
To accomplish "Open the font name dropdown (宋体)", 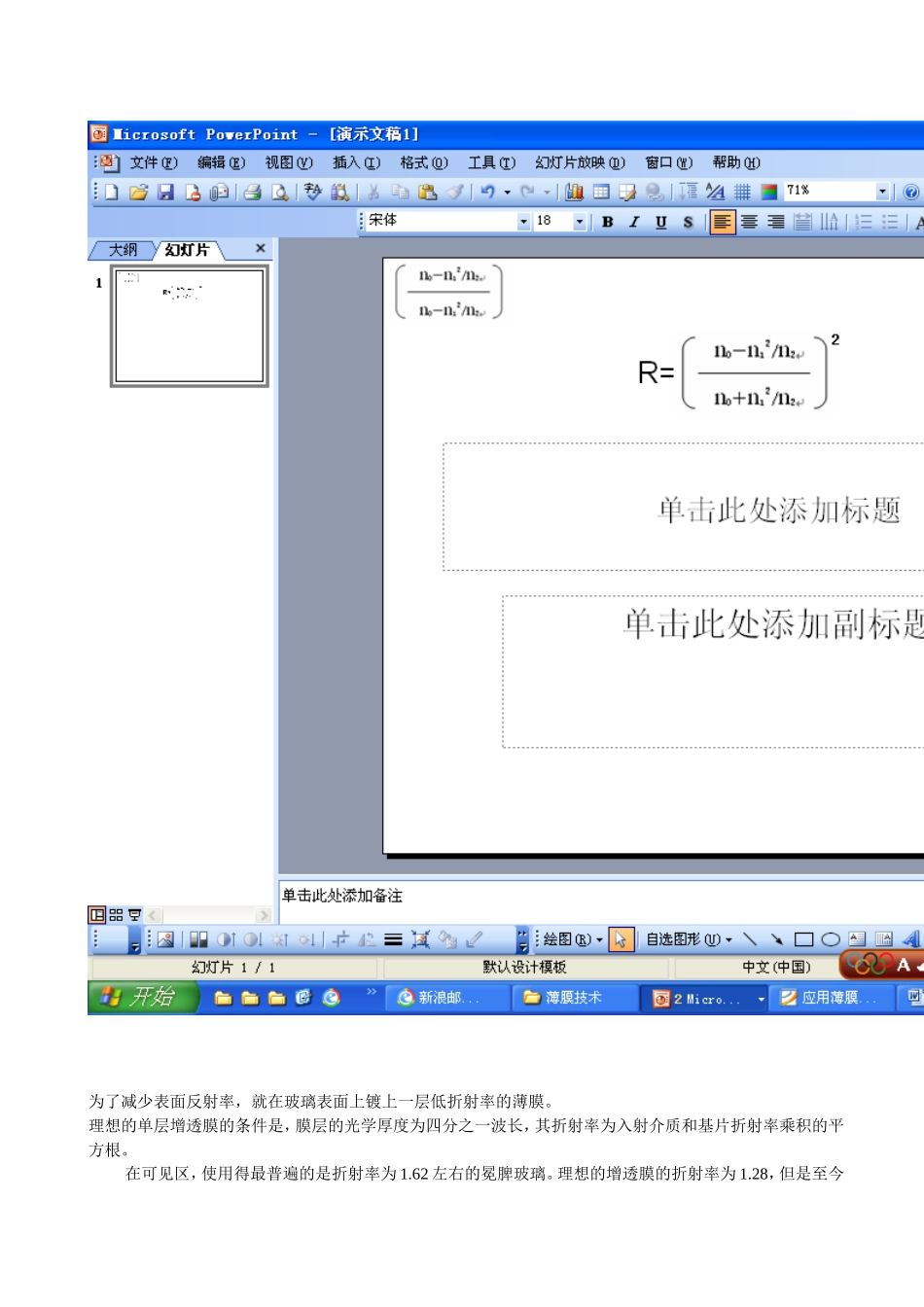I will point(523,222).
